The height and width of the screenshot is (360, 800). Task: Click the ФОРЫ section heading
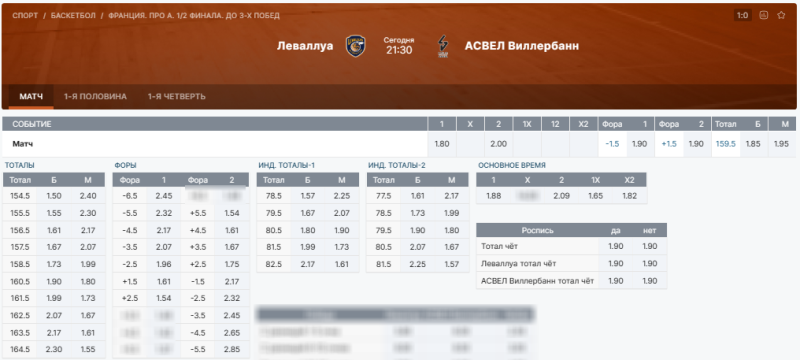coord(126,165)
